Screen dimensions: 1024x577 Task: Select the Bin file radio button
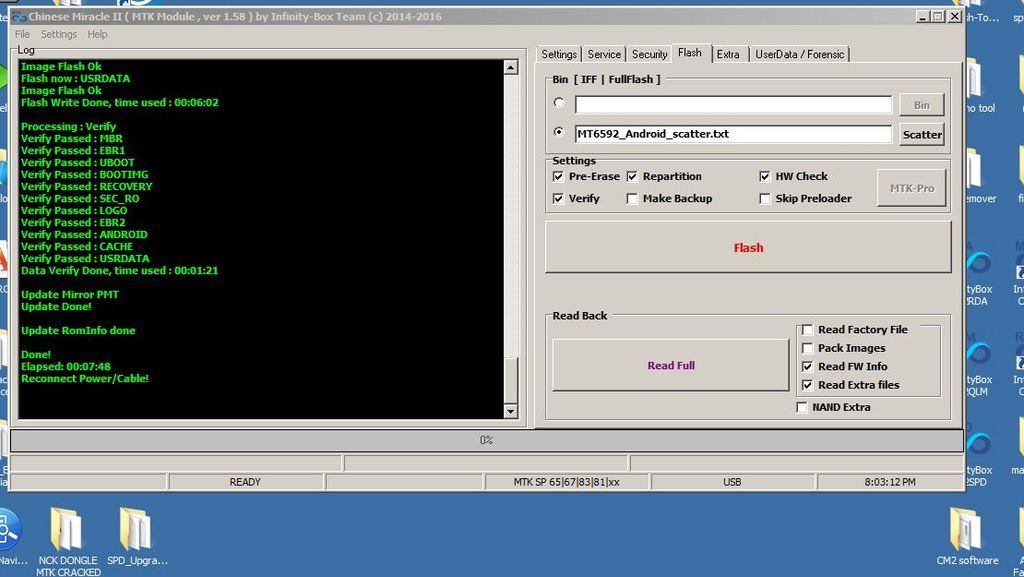(559, 103)
